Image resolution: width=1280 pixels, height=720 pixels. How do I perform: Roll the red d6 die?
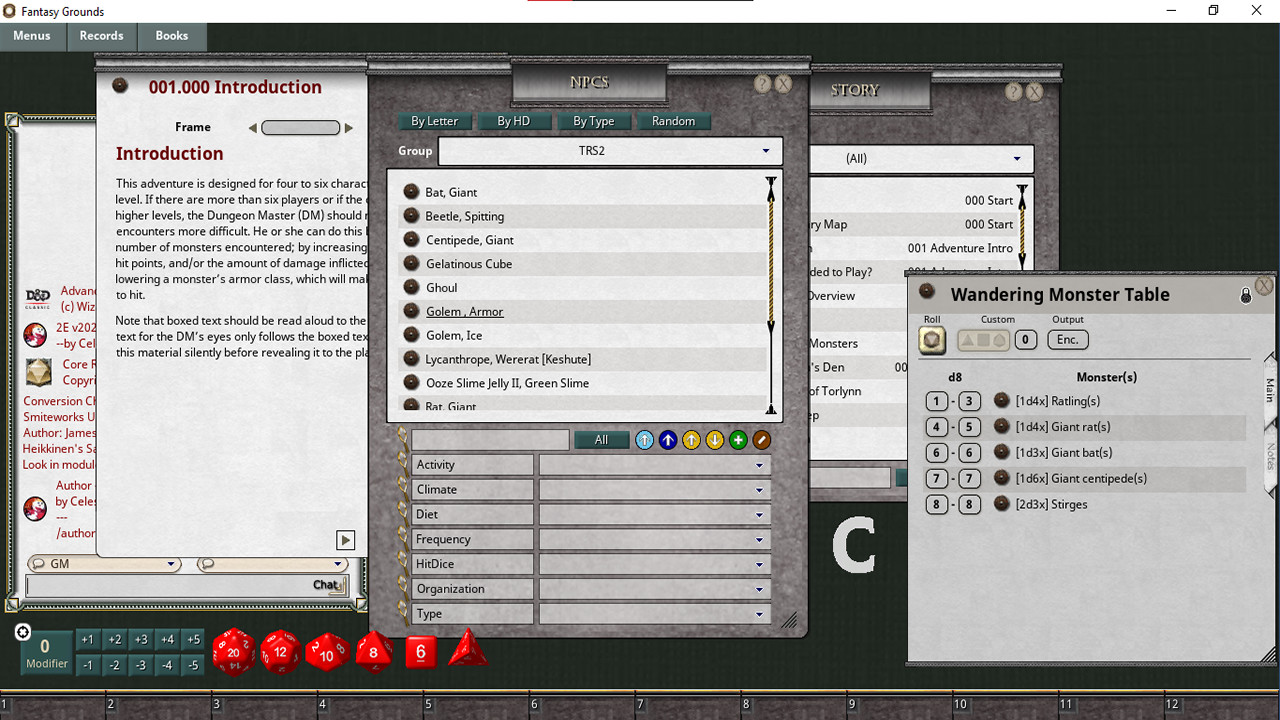(x=420, y=651)
